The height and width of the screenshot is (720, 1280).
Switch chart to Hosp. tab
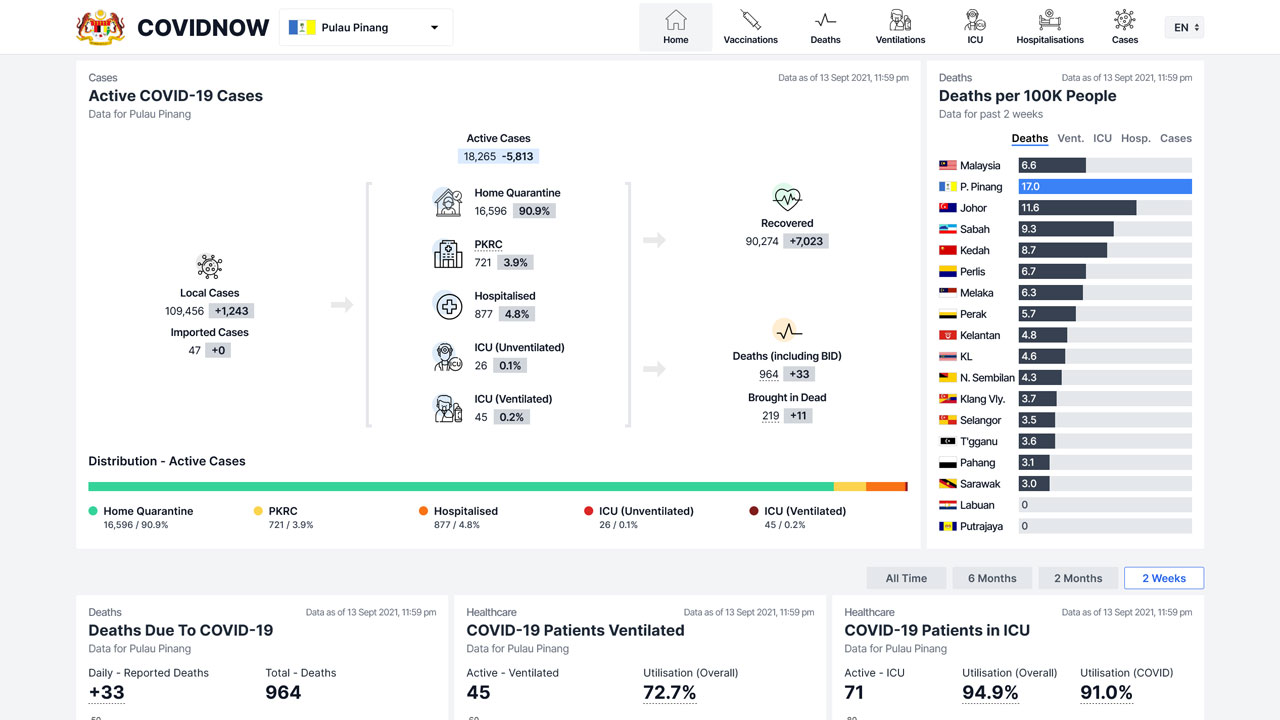[1136, 139]
